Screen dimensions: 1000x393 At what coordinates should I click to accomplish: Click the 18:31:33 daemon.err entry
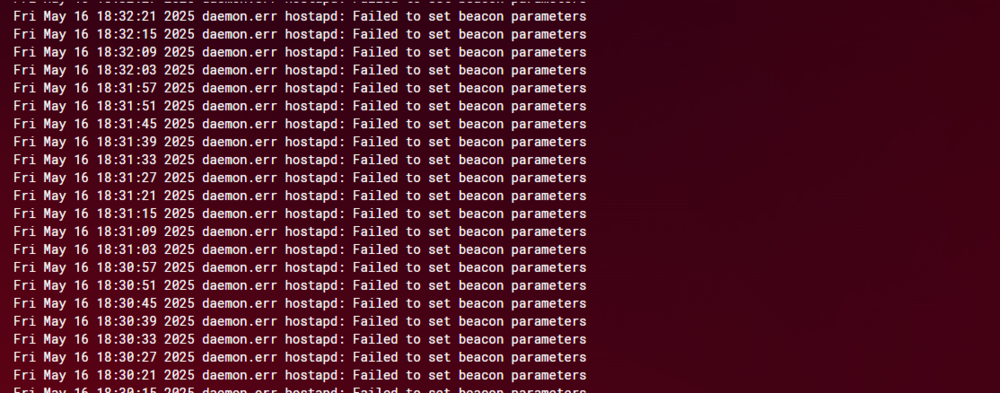pos(300,159)
